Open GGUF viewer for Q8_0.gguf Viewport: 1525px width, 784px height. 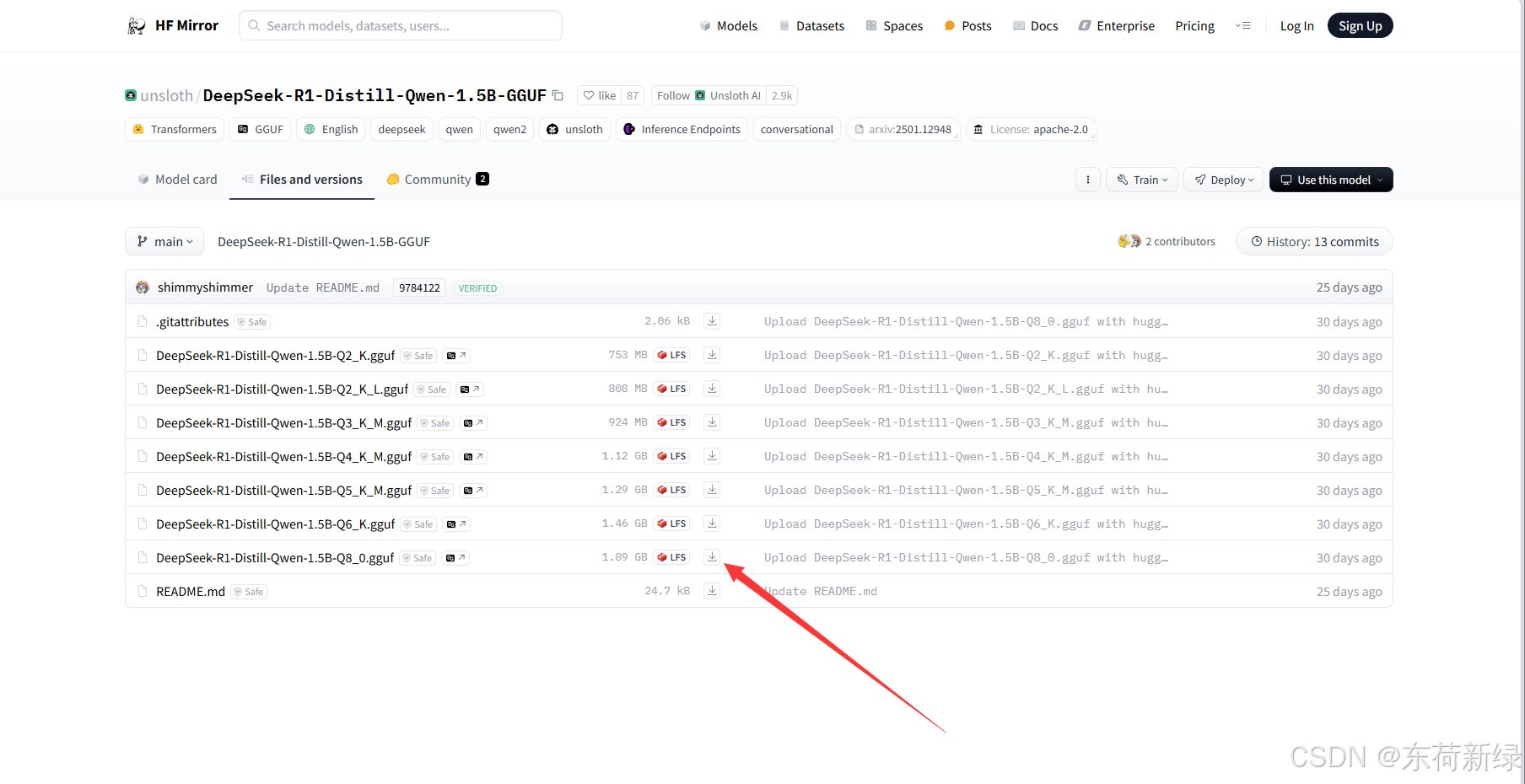click(x=455, y=558)
